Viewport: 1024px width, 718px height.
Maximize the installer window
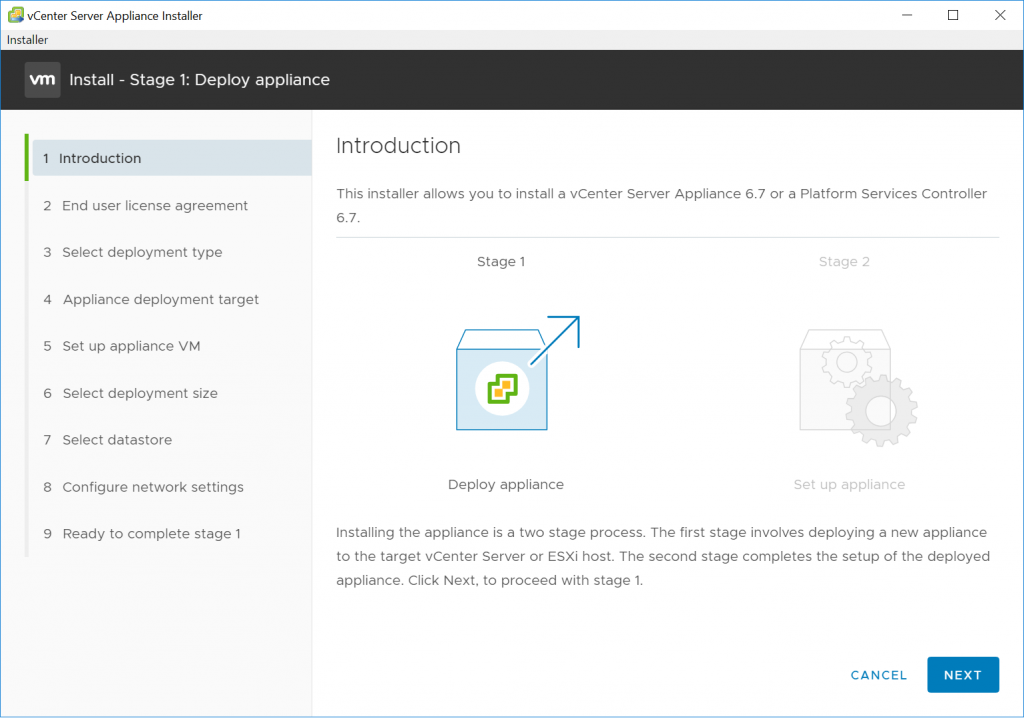pos(953,15)
